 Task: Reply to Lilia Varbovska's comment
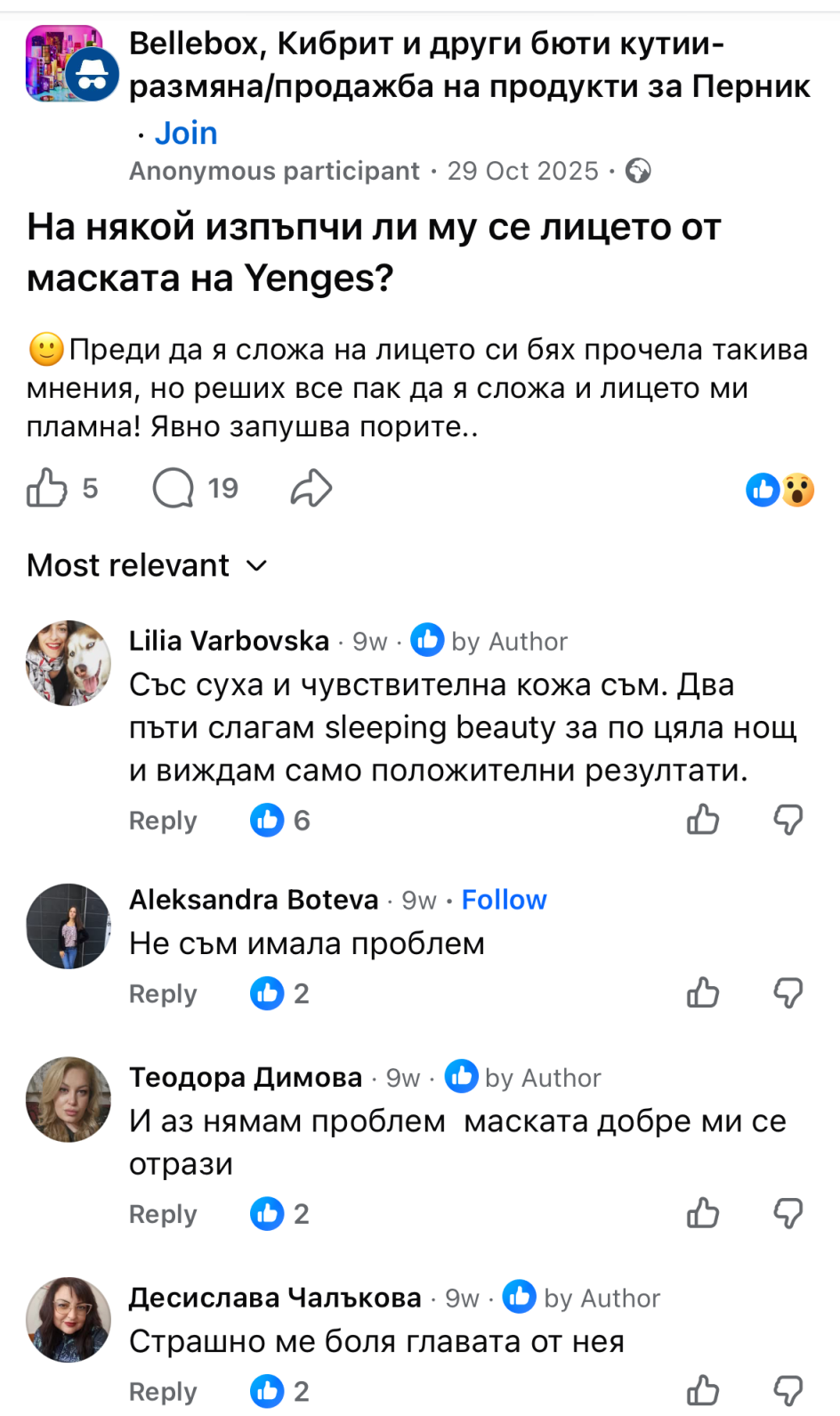(x=163, y=821)
